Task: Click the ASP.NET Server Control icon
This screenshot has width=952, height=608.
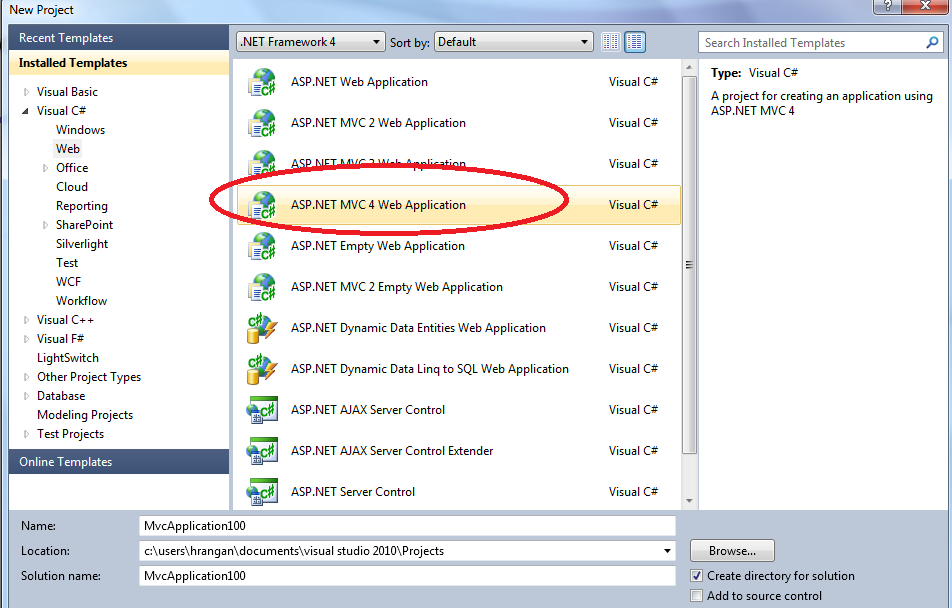Action: tap(262, 492)
